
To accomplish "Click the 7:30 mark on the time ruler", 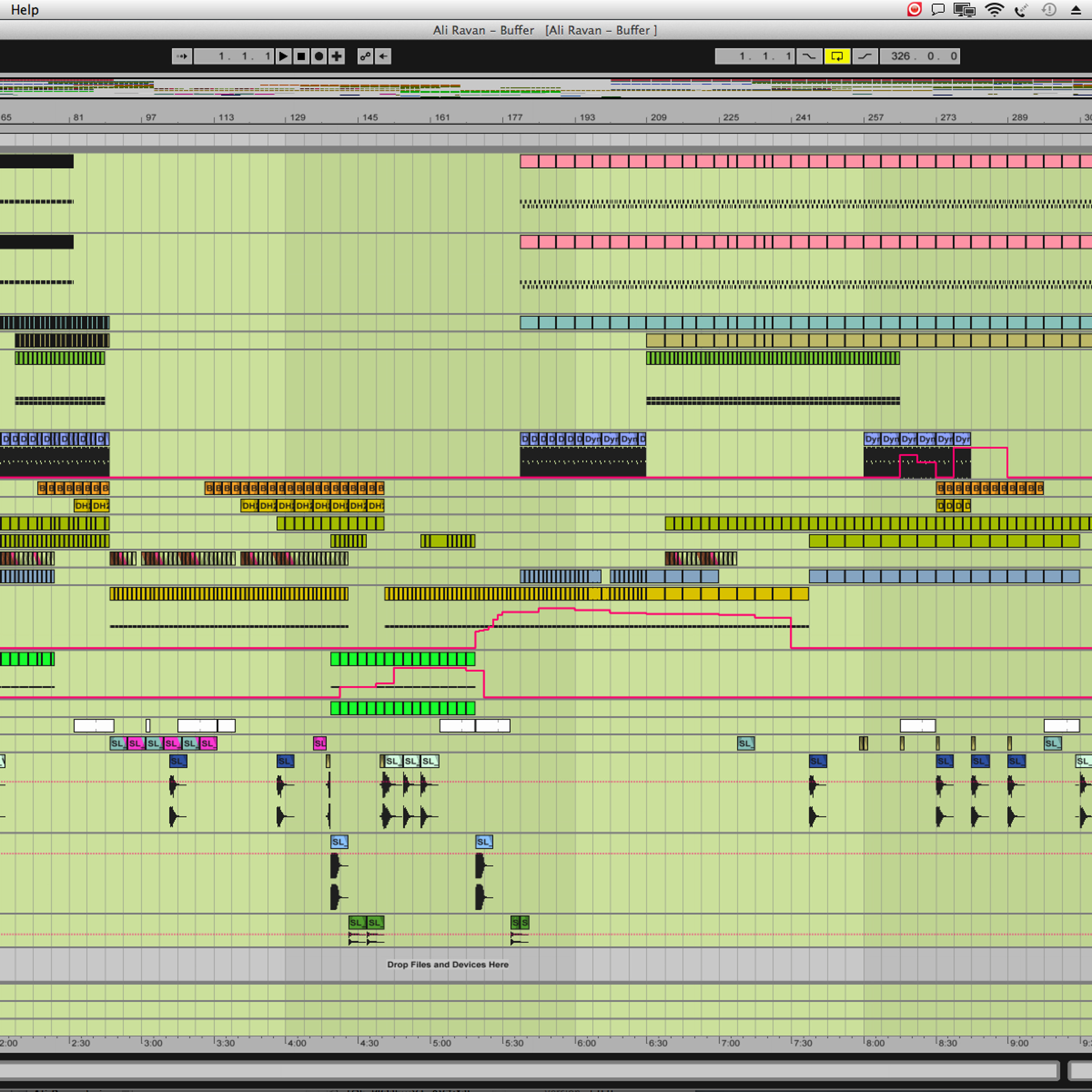I will (x=802, y=1043).
